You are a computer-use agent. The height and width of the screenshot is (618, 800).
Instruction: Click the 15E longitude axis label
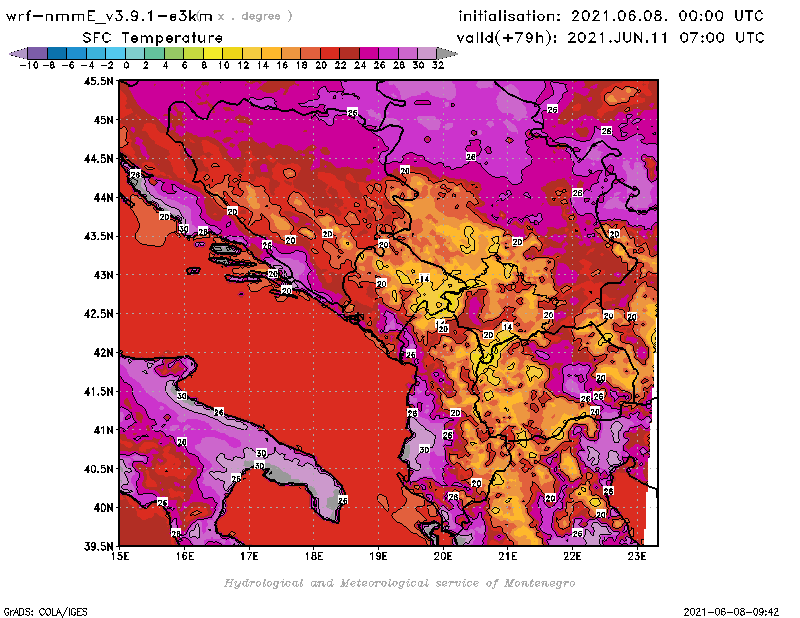click(120, 556)
